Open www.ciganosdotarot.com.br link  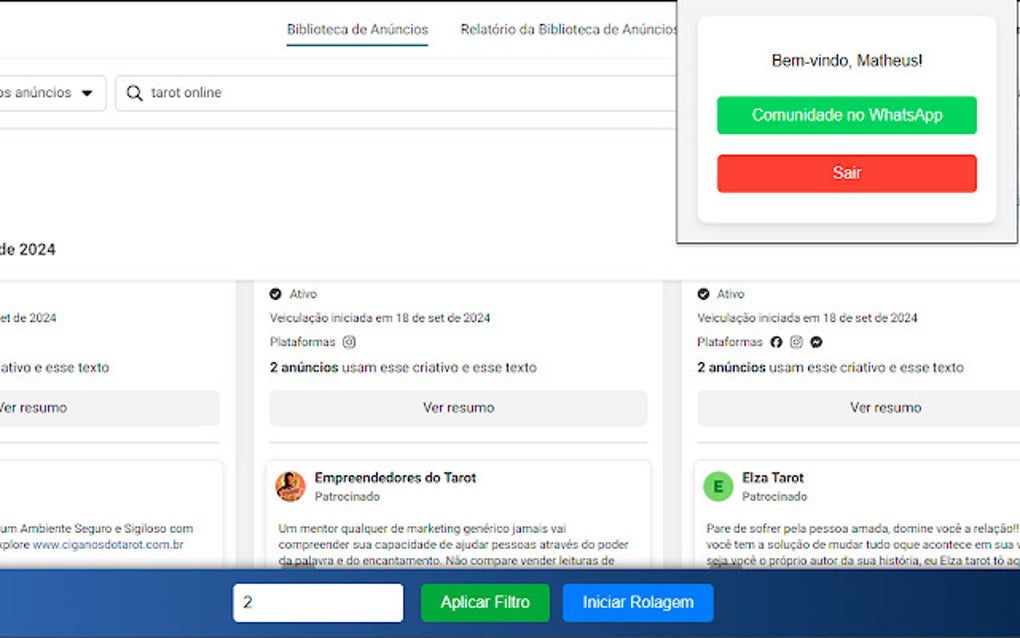click(108, 544)
